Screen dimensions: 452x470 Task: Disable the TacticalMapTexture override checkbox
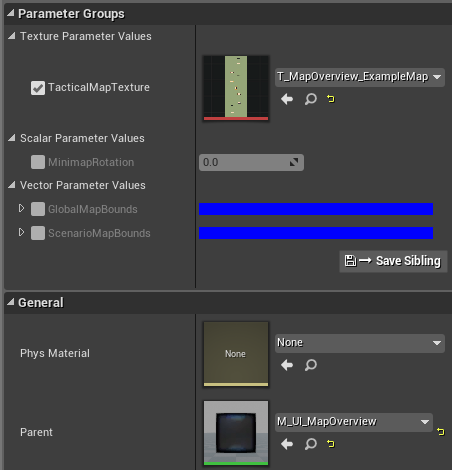coord(38,88)
